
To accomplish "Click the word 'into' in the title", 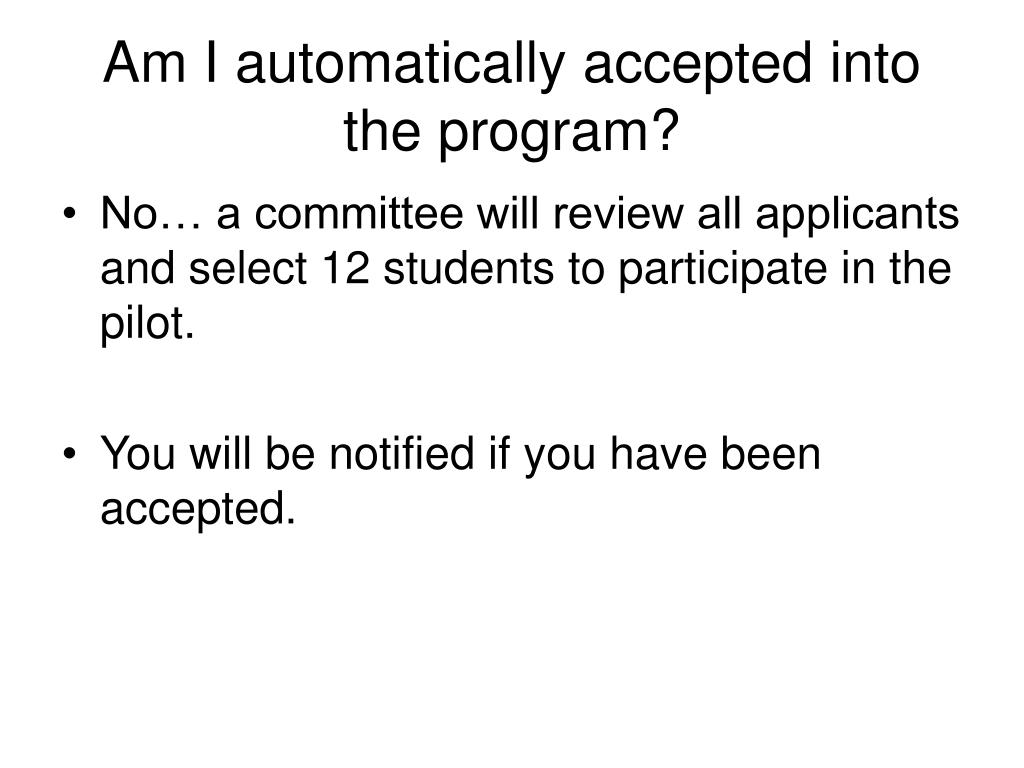I will pyautogui.click(x=876, y=63).
